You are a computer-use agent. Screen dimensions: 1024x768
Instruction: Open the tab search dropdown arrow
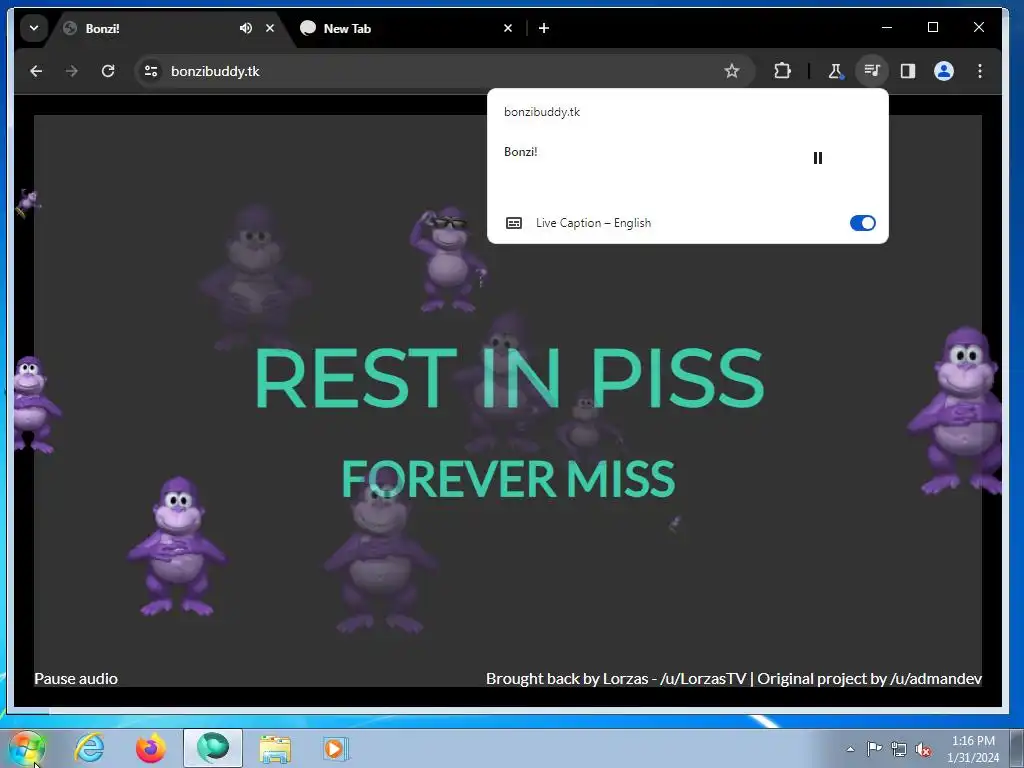click(34, 28)
